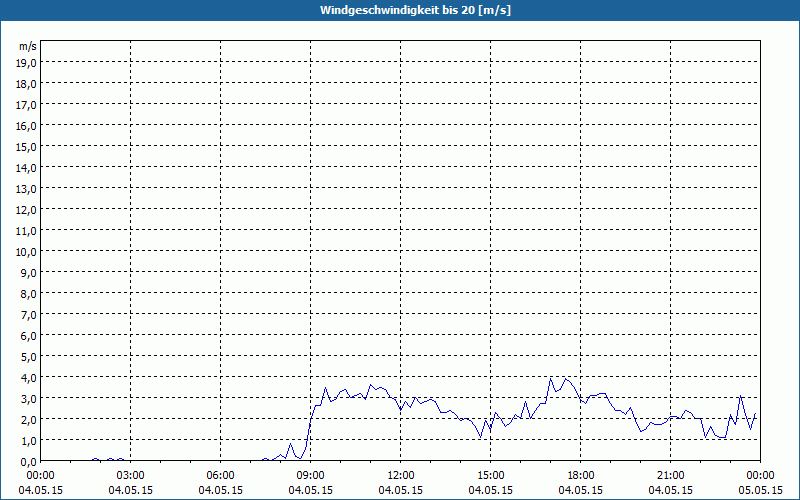Click the '2,0' y-axis label
Screen dimensions: 800x500
(28, 419)
